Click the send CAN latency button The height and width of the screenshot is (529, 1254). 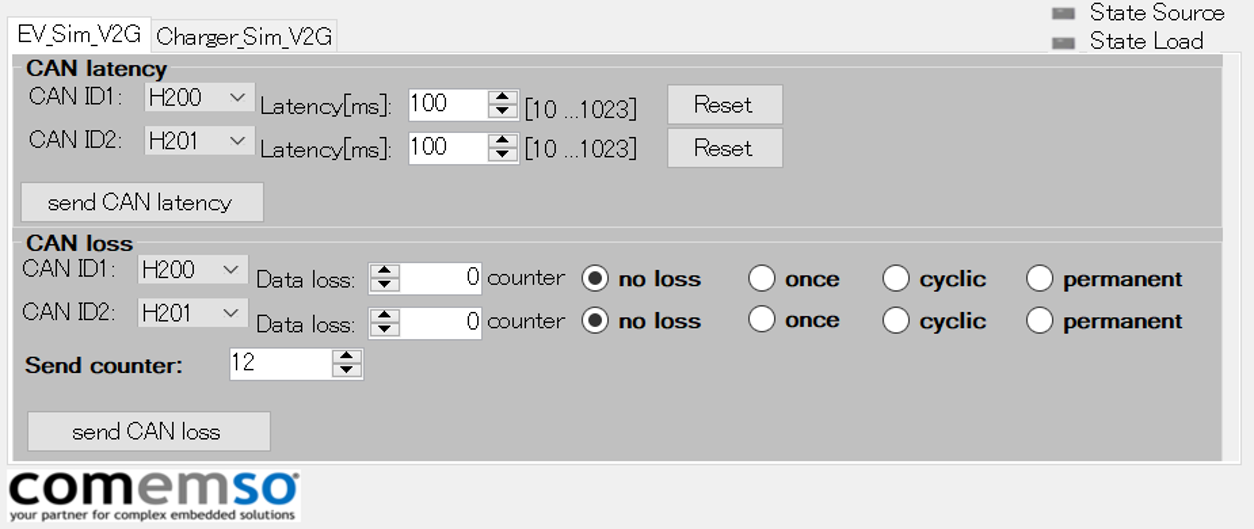(142, 202)
